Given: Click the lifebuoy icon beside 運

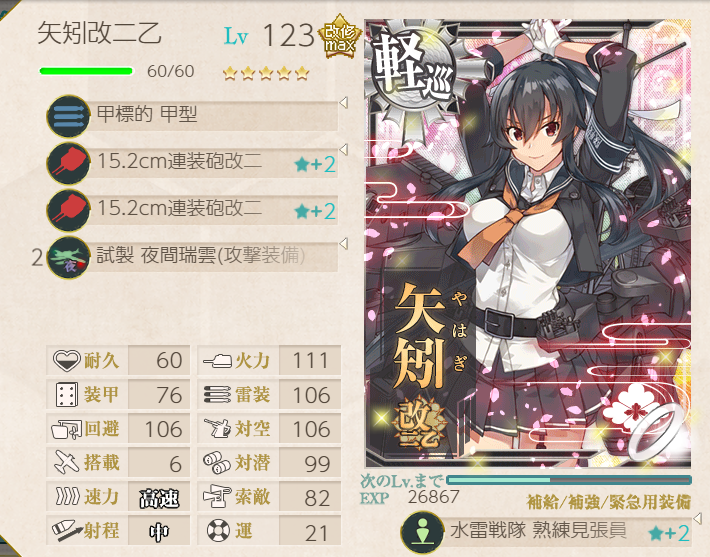Looking at the screenshot, I should [218, 530].
